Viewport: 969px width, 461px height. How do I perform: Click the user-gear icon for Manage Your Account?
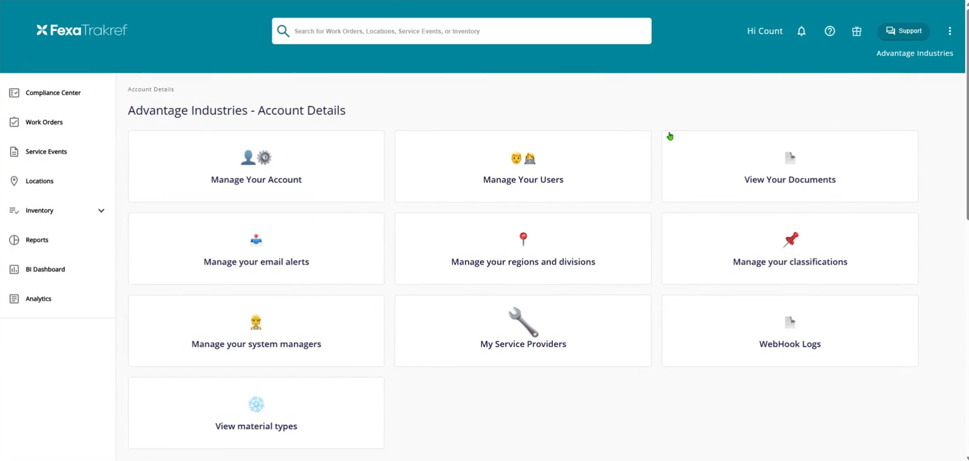[x=256, y=158]
